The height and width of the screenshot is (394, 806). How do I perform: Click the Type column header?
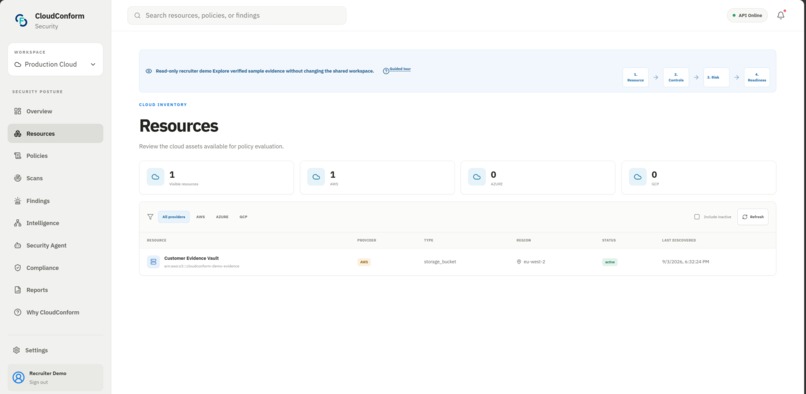pos(429,240)
